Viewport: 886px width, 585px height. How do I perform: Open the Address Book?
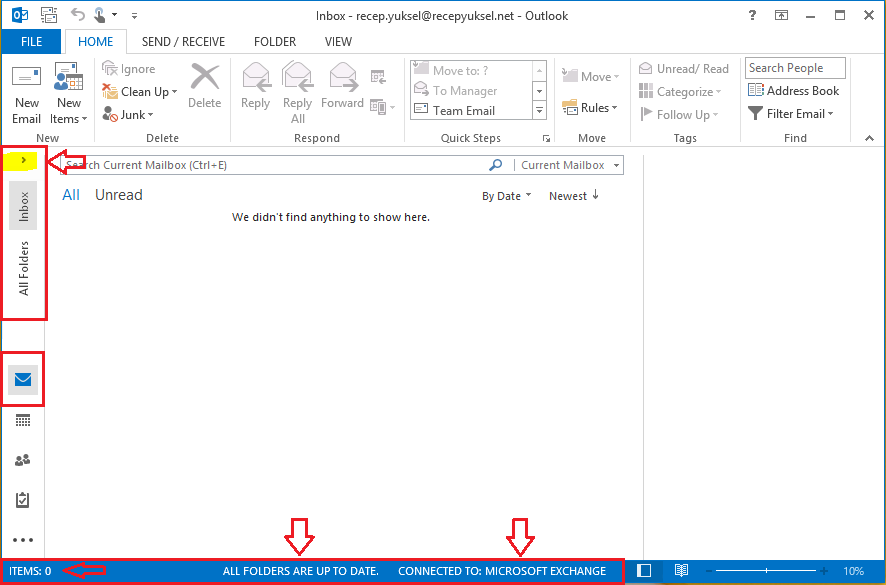(x=793, y=90)
